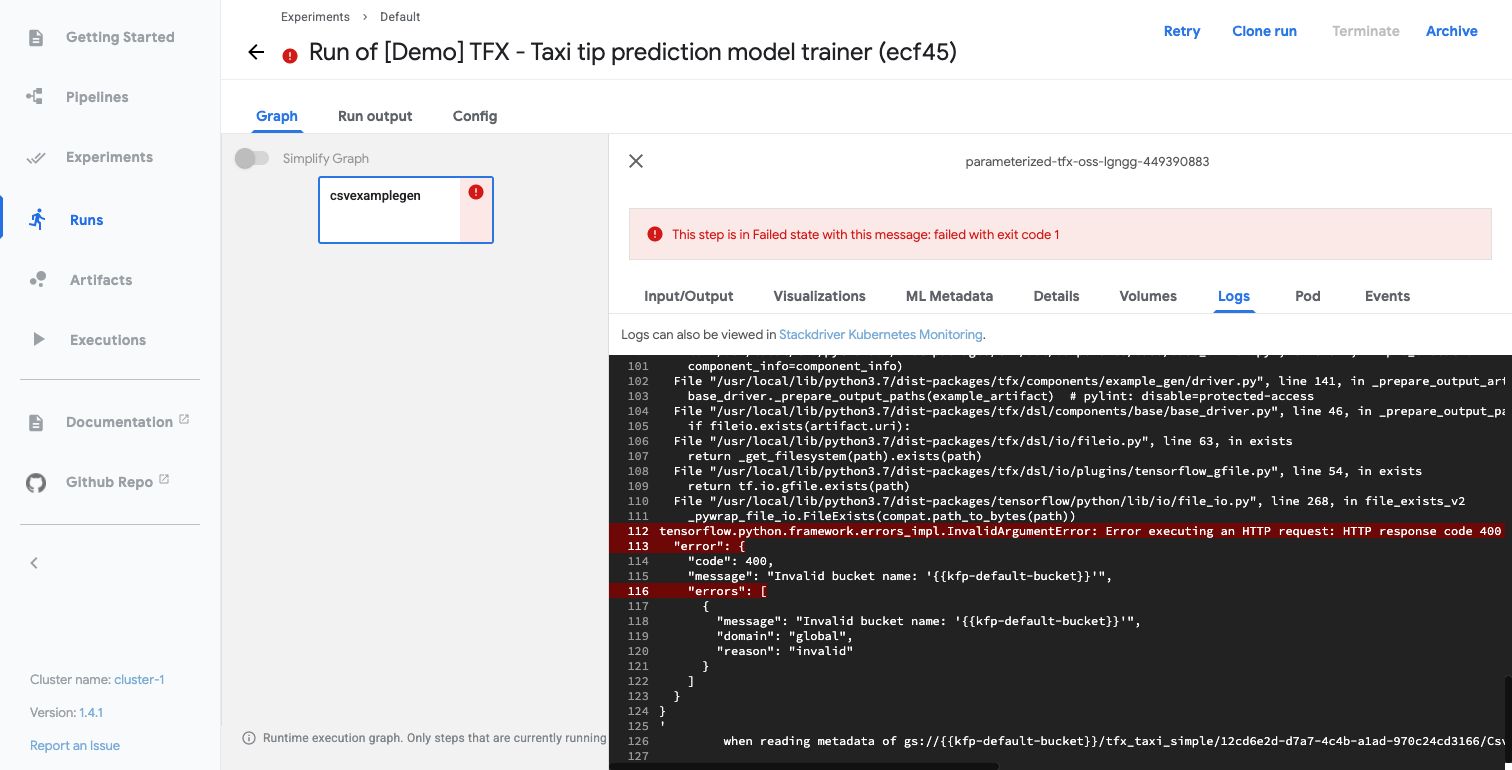Click the Archive button
Image resolution: width=1512 pixels, height=770 pixels.
pyautogui.click(x=1452, y=31)
